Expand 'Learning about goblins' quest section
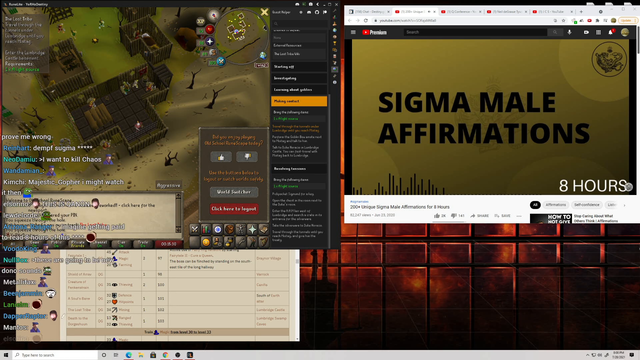Image resolution: width=640 pixels, height=360 pixels. [x=299, y=89]
